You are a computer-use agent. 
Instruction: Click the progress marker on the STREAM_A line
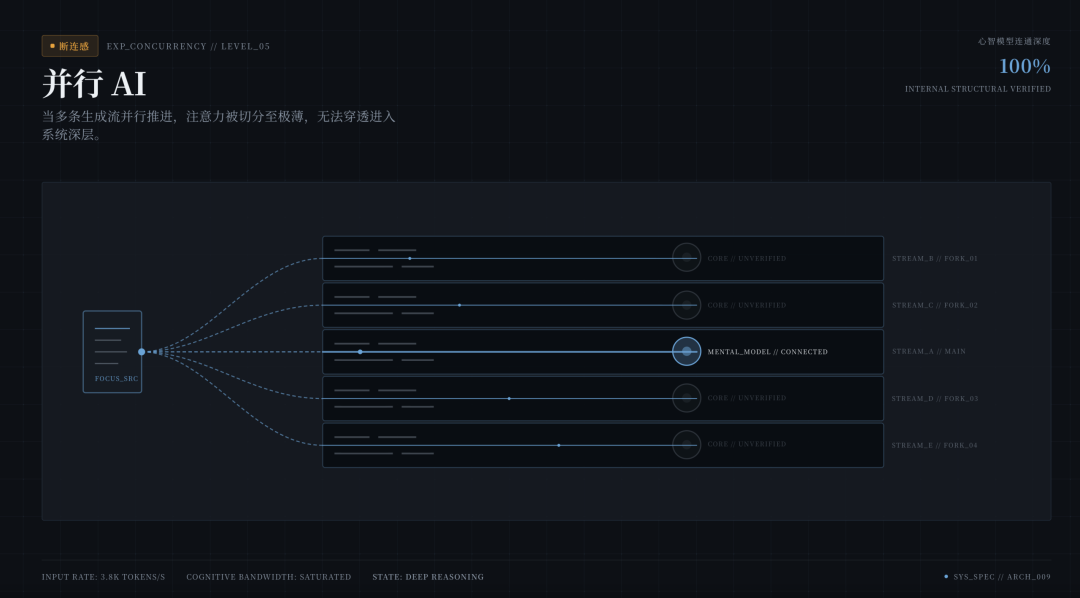[x=360, y=351]
